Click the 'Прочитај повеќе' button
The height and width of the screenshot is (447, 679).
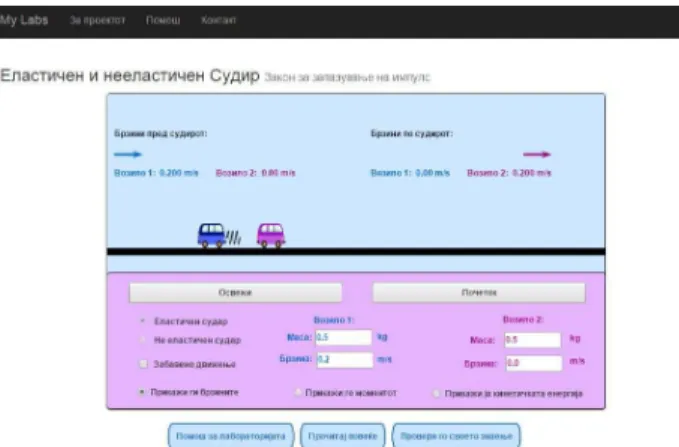(x=343, y=435)
